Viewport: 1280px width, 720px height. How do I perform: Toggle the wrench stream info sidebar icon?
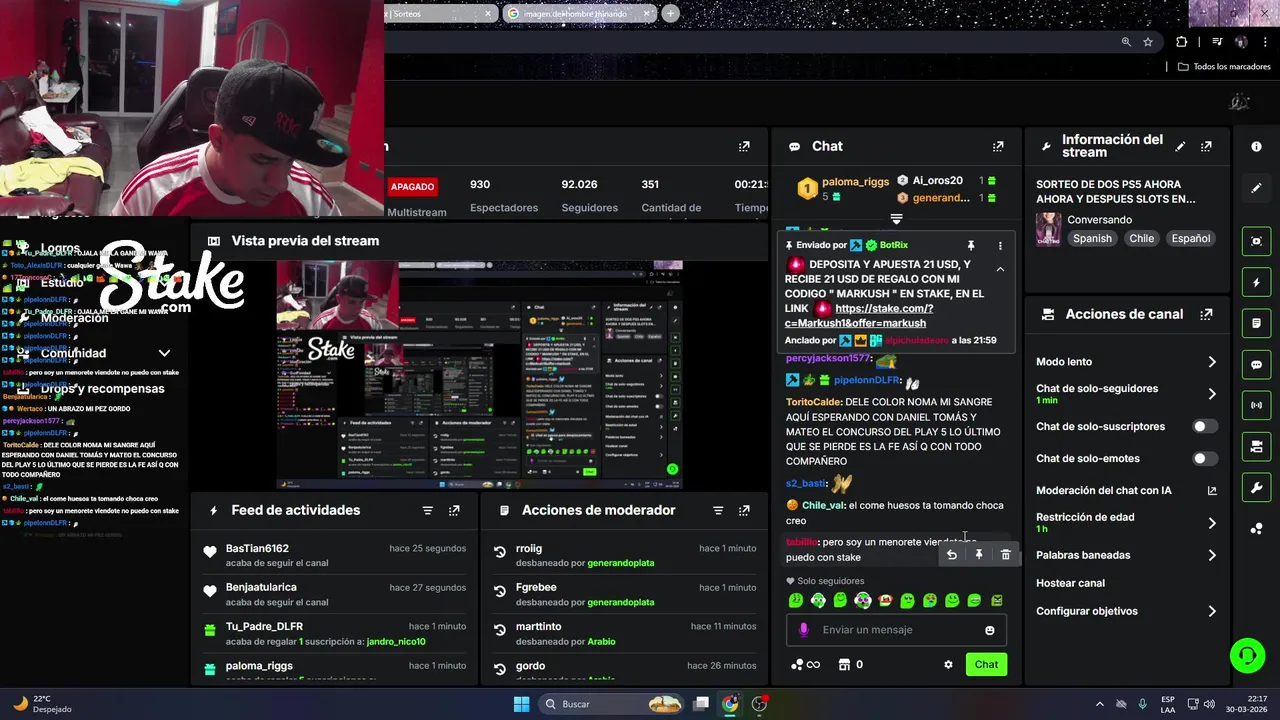point(1256,488)
